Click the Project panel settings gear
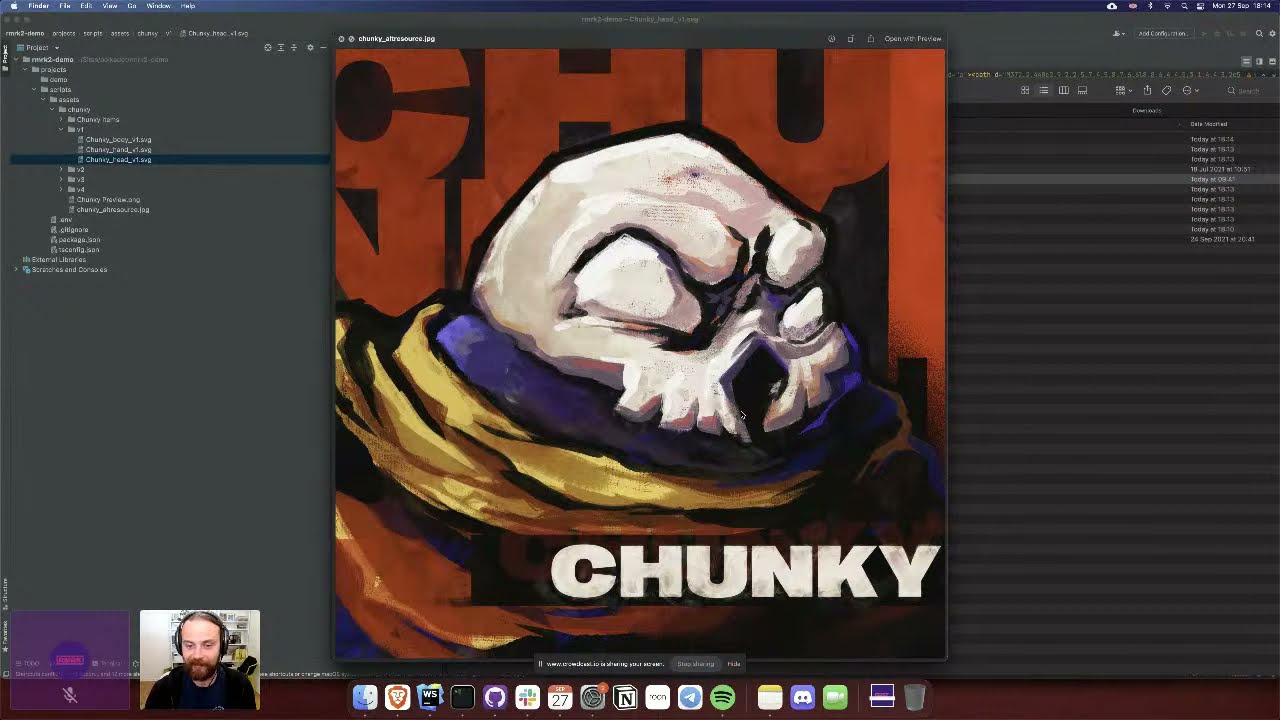Viewport: 1280px width, 720px height. 310,47
